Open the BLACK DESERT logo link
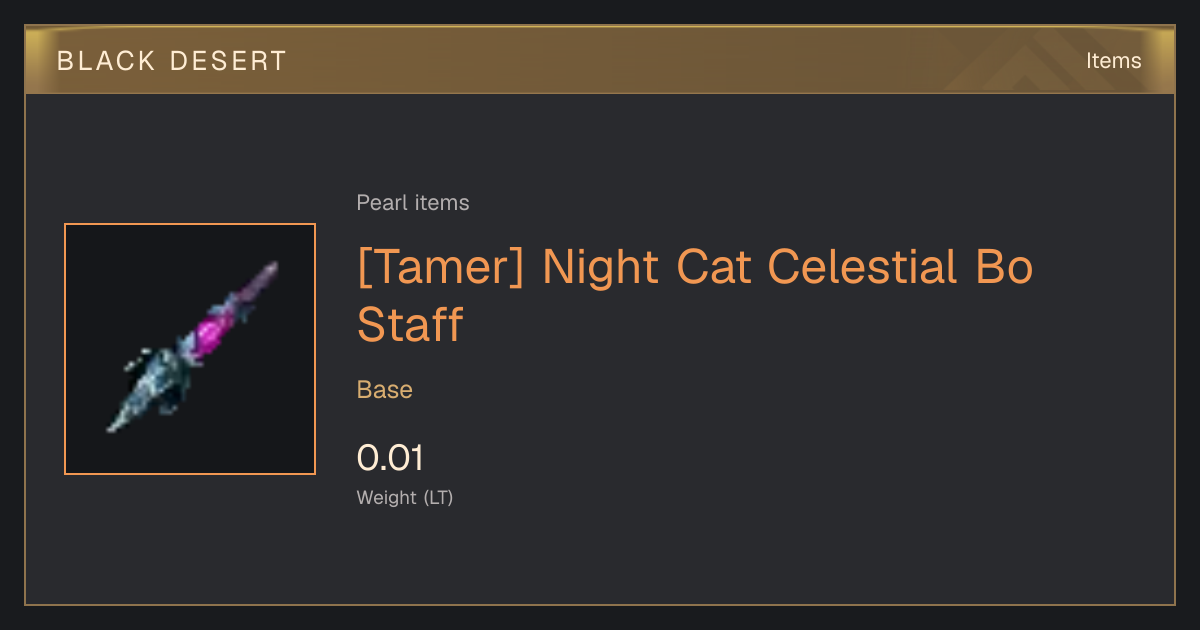The image size is (1200, 630). [x=172, y=61]
